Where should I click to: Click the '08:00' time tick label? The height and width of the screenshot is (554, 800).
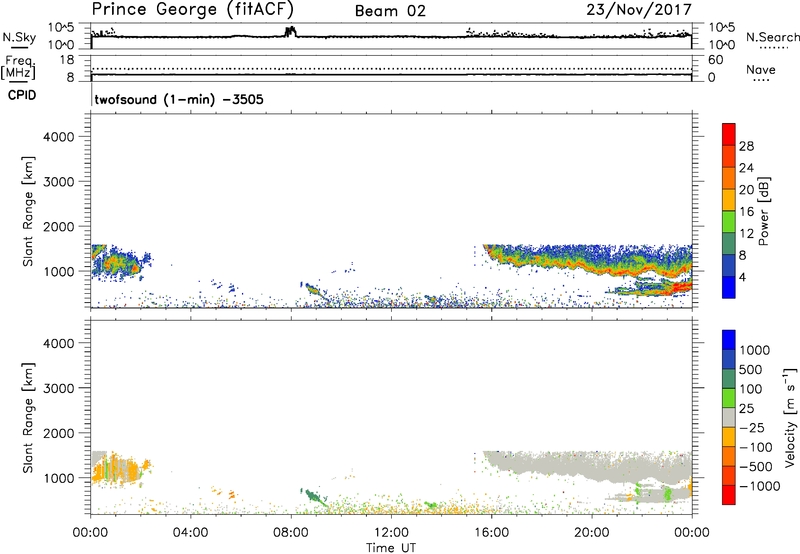pos(291,533)
